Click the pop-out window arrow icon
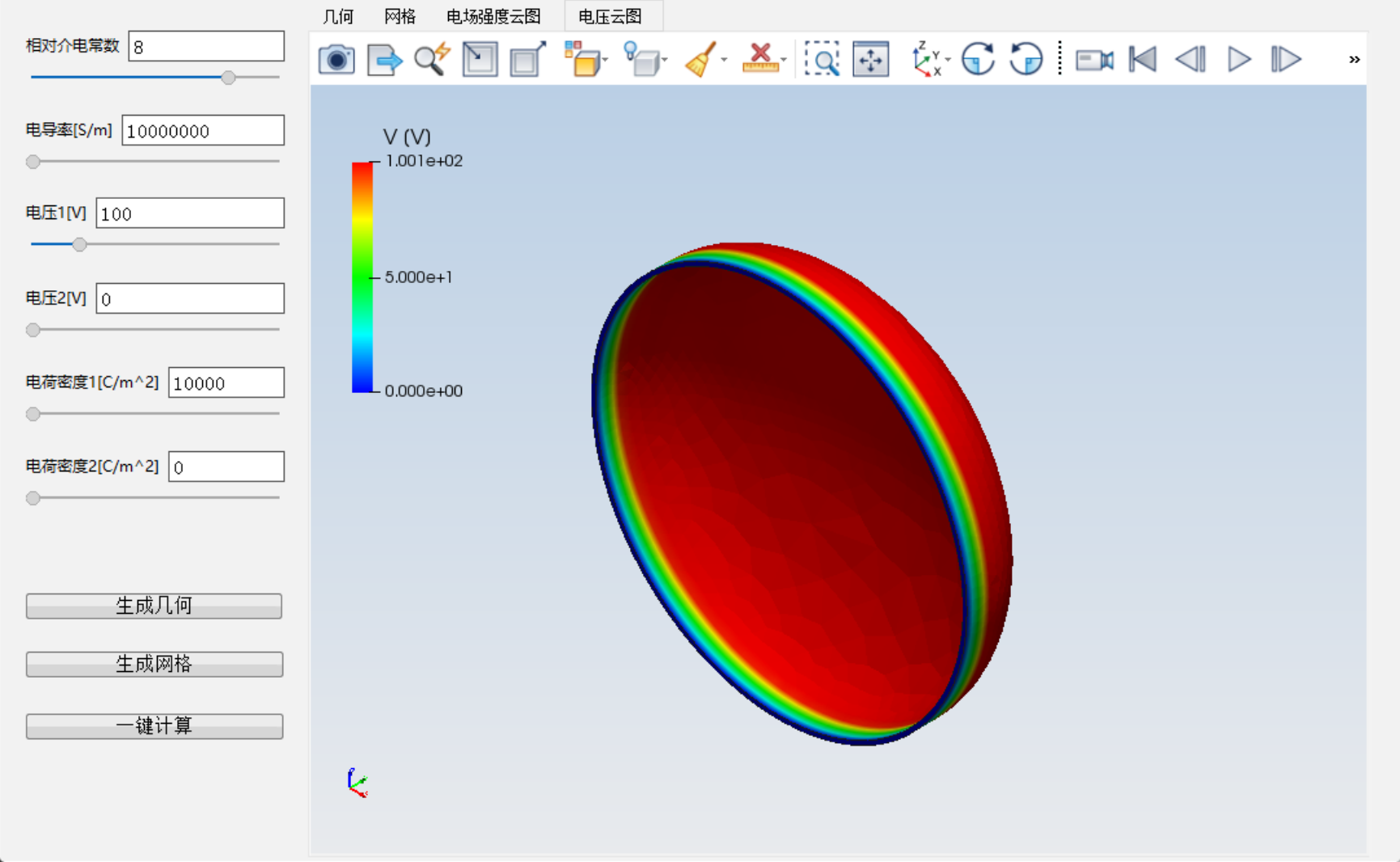This screenshot has width=1400, height=862. [x=528, y=60]
